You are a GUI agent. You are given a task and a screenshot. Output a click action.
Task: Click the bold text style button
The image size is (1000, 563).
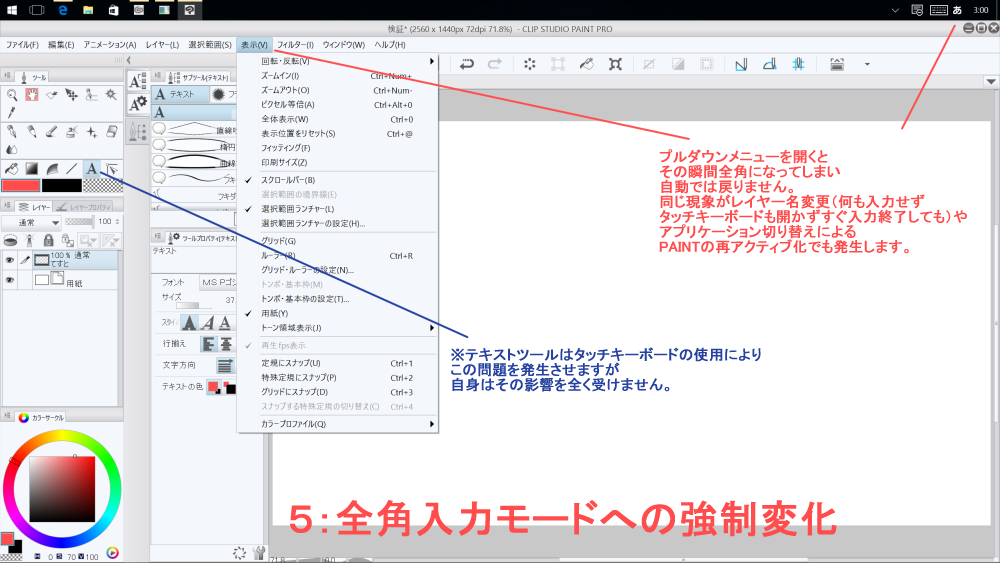coord(189,322)
